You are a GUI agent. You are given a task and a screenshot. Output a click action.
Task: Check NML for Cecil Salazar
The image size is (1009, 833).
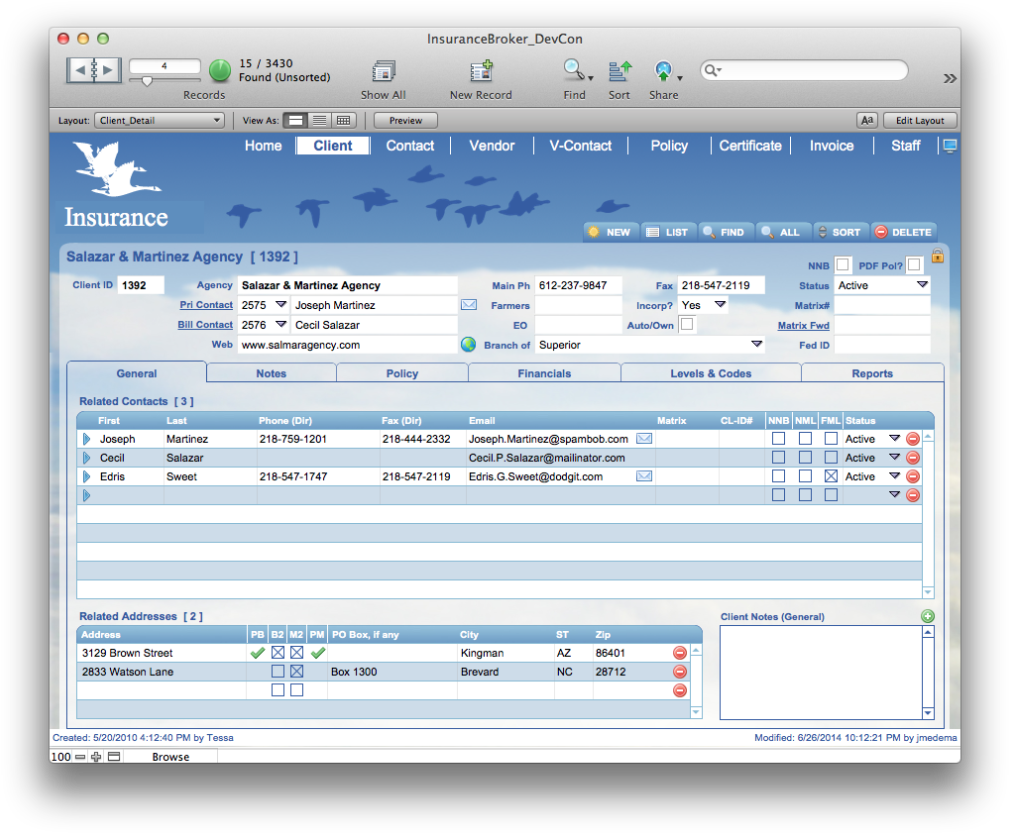point(805,458)
